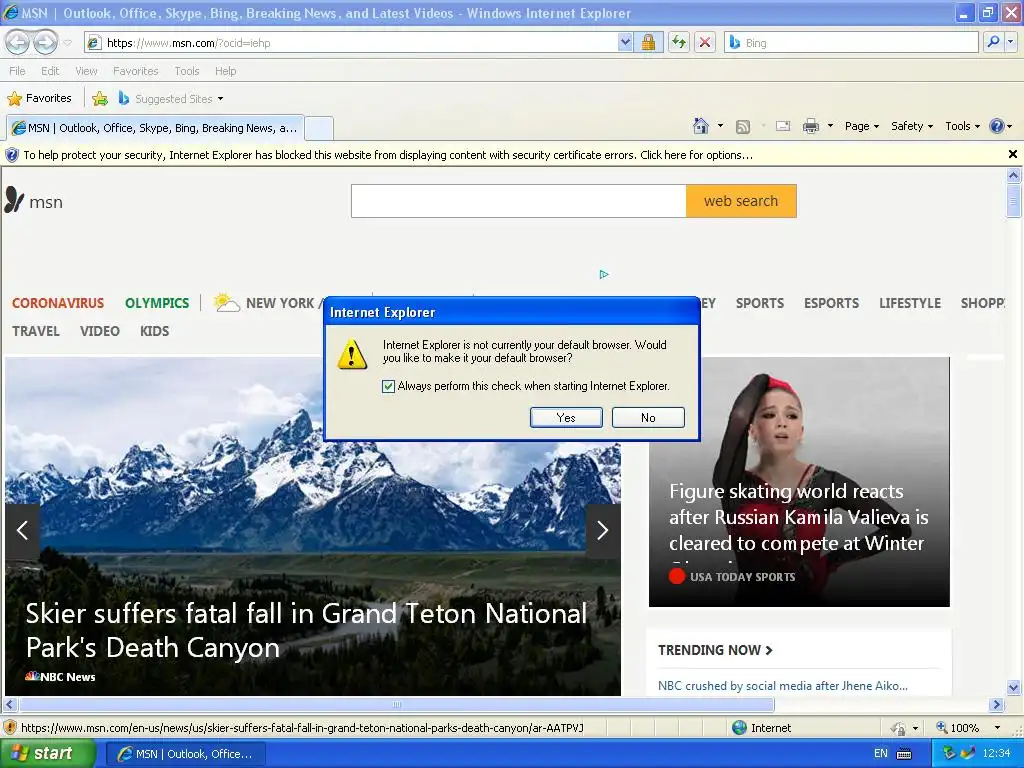
Task: Open the View menu
Action: (x=86, y=71)
